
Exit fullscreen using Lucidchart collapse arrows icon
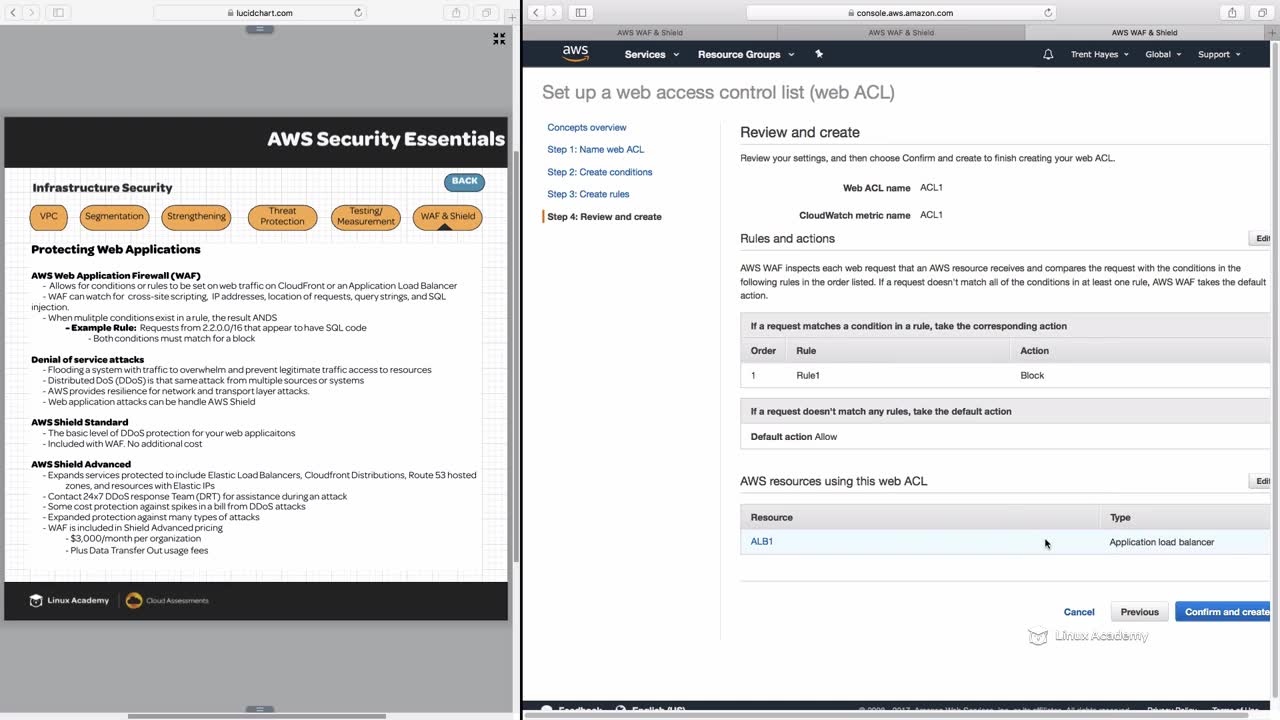point(499,39)
